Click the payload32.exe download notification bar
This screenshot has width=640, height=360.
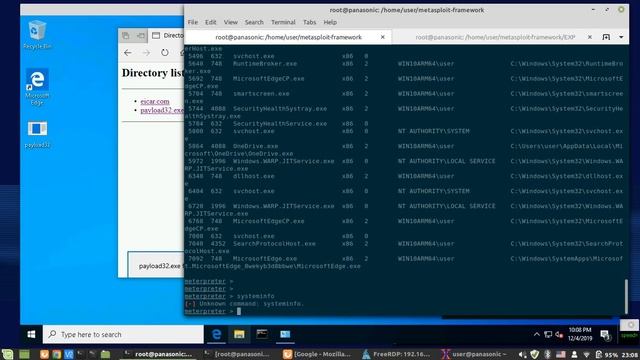pos(156,265)
